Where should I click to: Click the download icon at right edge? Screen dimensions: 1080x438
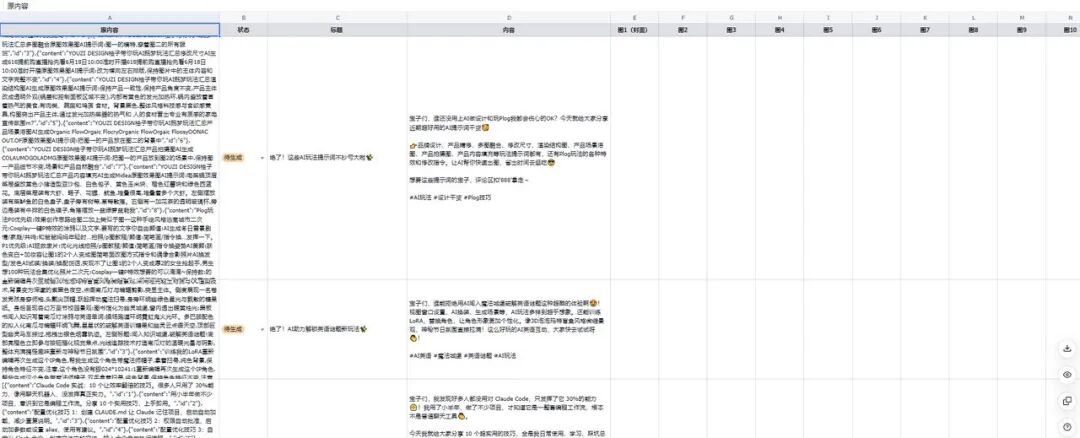point(1067,349)
